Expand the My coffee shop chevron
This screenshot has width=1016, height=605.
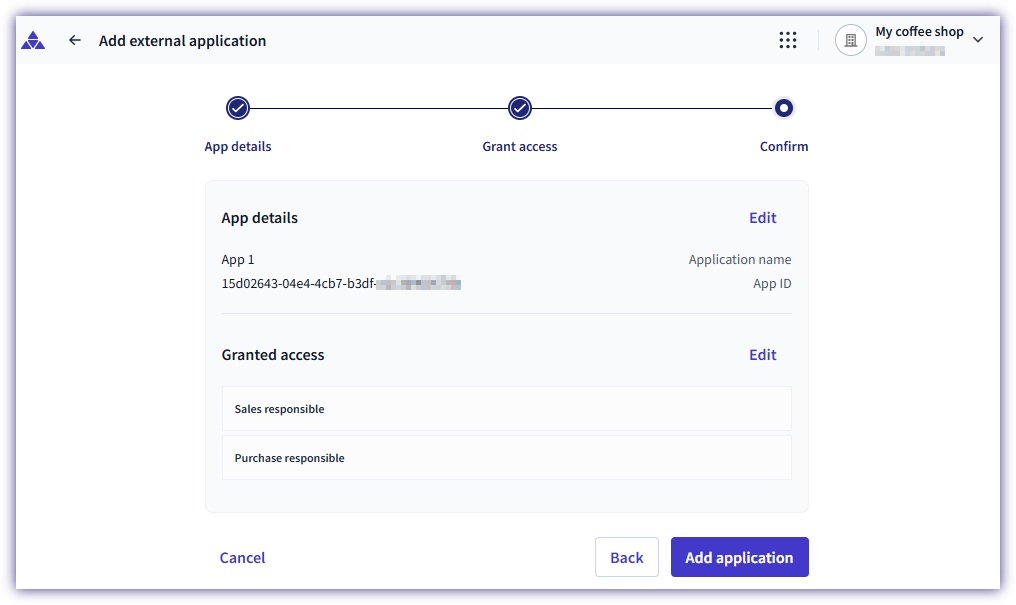tap(978, 40)
